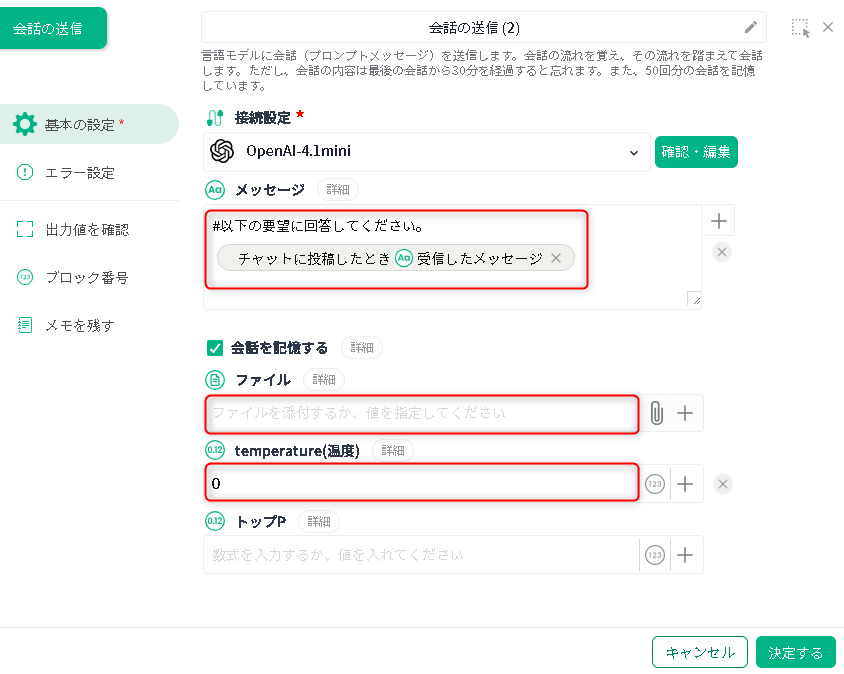This screenshot has height=674, width=844.
Task: Click the dashed selection cursor icon at top right
Action: point(800,28)
